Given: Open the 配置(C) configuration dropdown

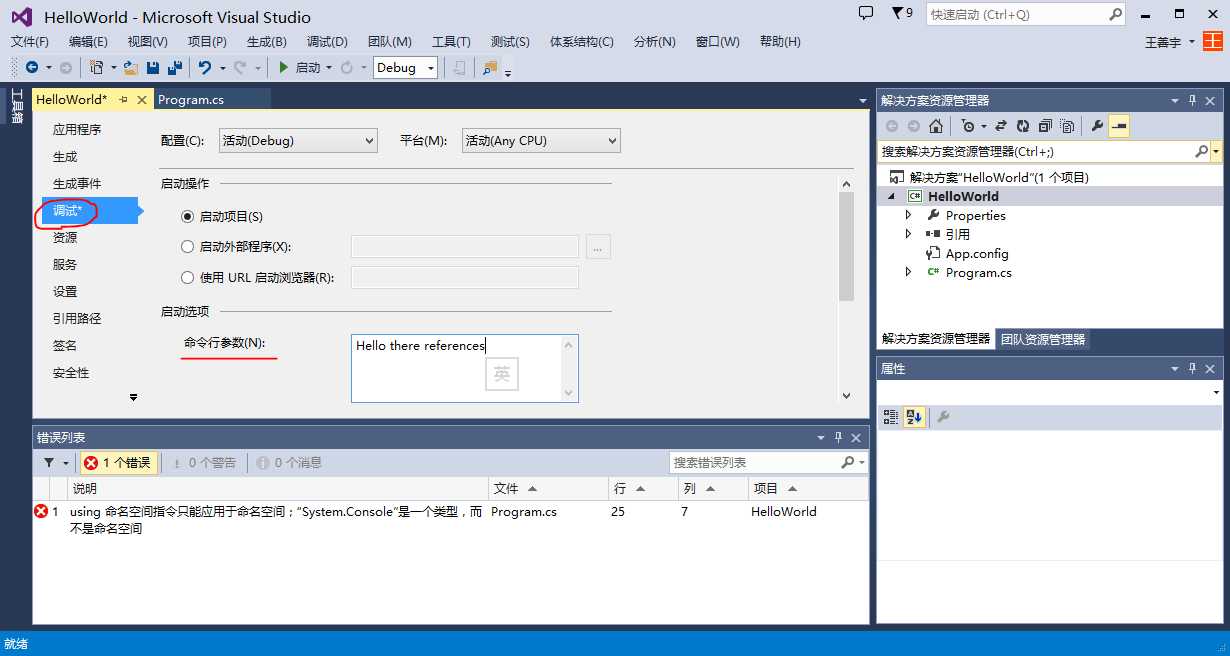Looking at the screenshot, I should pyautogui.click(x=298, y=141).
